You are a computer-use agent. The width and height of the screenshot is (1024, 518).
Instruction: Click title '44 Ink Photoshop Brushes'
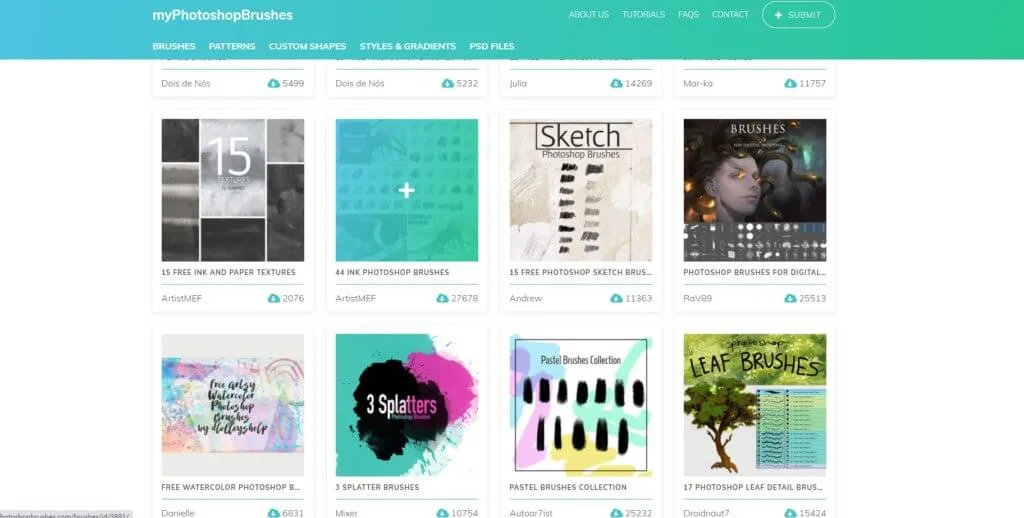[x=392, y=272]
